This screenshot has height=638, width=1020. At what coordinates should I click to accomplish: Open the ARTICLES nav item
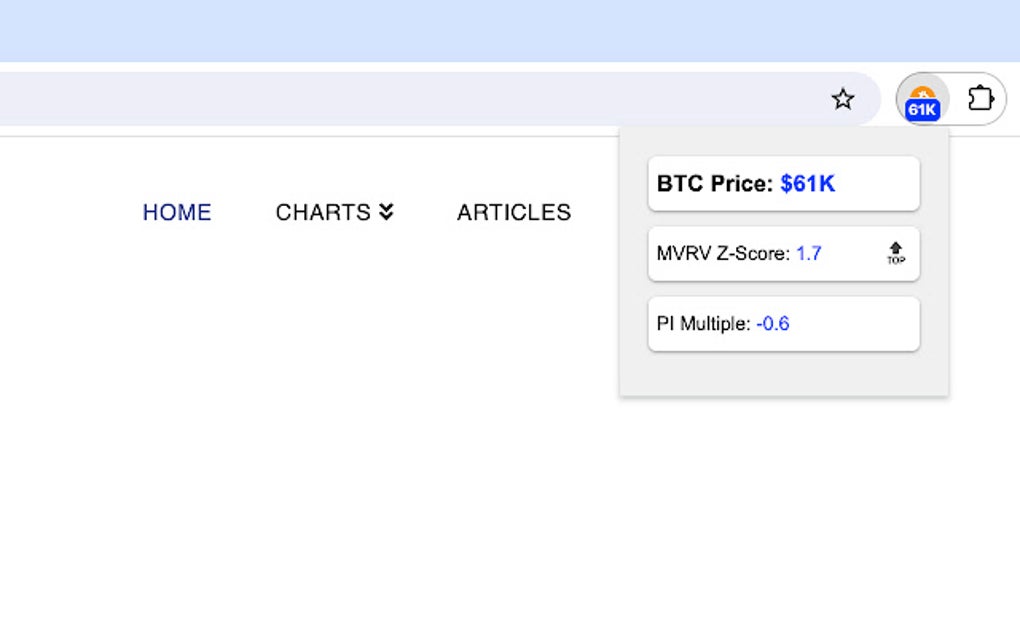(x=514, y=212)
